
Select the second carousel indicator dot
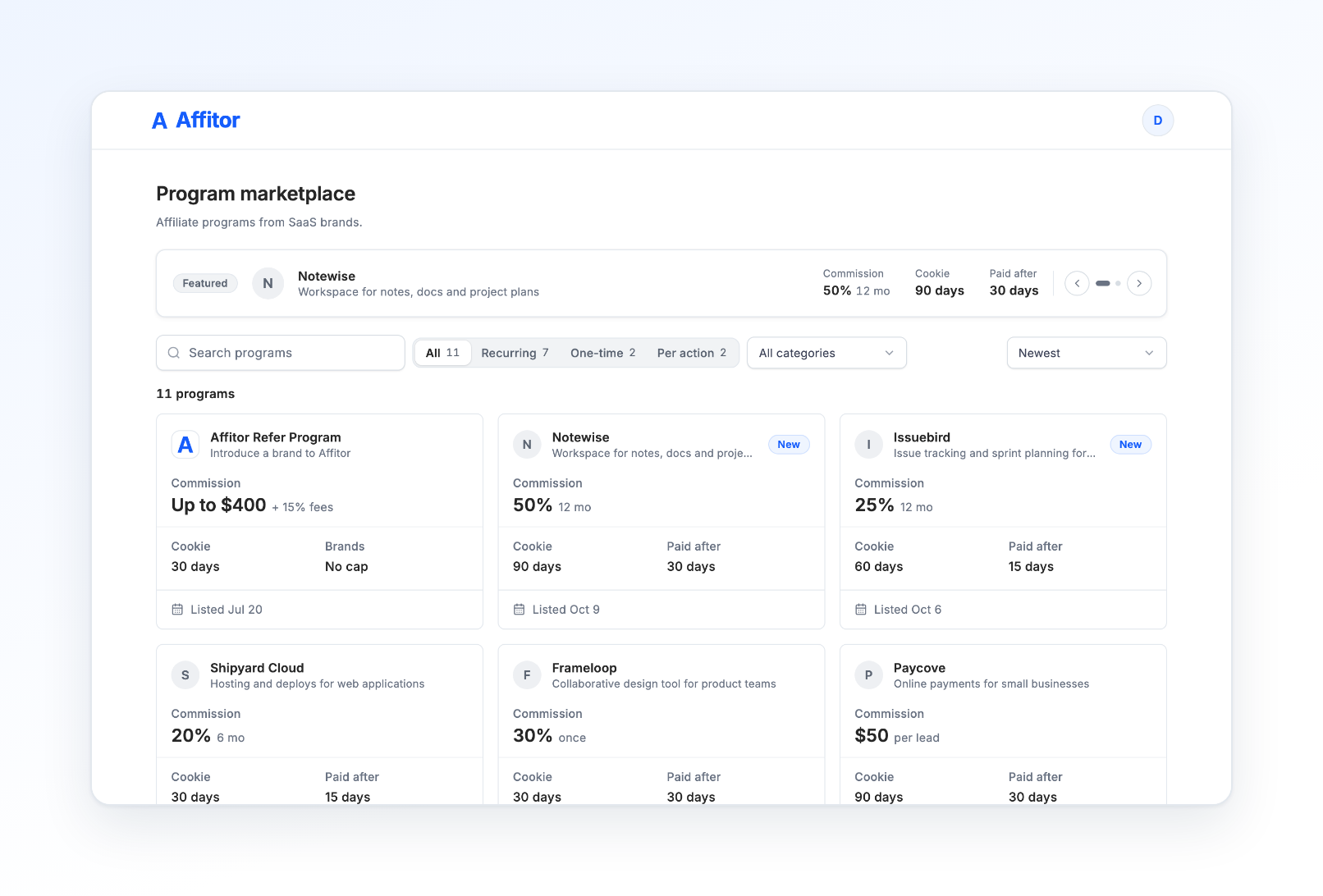point(1118,283)
